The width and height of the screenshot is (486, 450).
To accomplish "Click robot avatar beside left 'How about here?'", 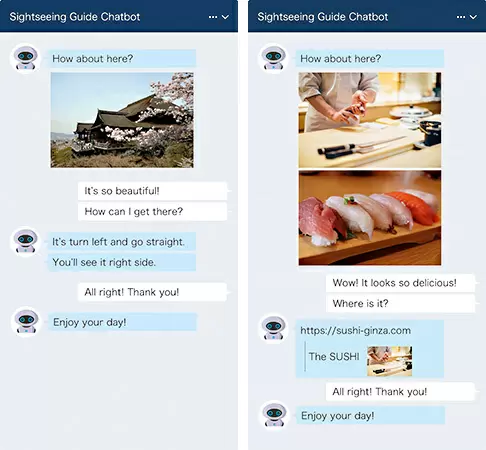I will point(26,58).
